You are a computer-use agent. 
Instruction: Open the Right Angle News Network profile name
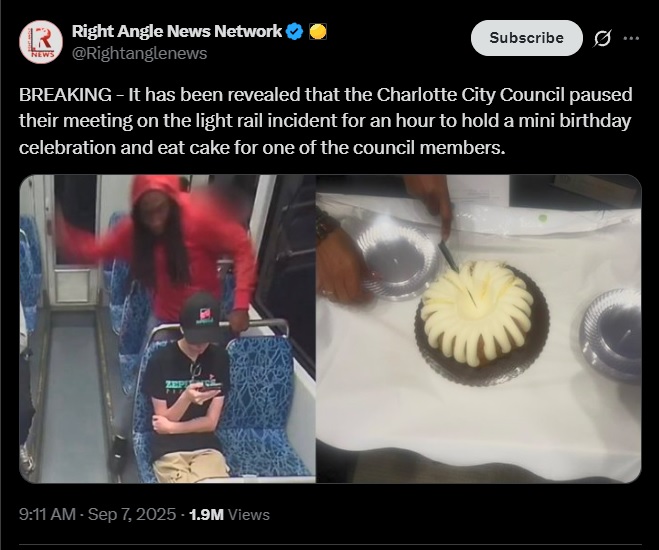(x=177, y=31)
